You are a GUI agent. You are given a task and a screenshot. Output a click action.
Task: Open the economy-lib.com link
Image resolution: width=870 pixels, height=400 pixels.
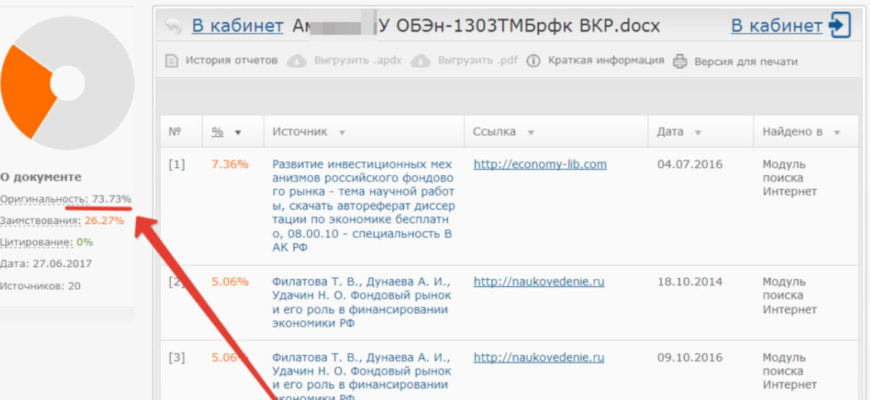[x=540, y=164]
